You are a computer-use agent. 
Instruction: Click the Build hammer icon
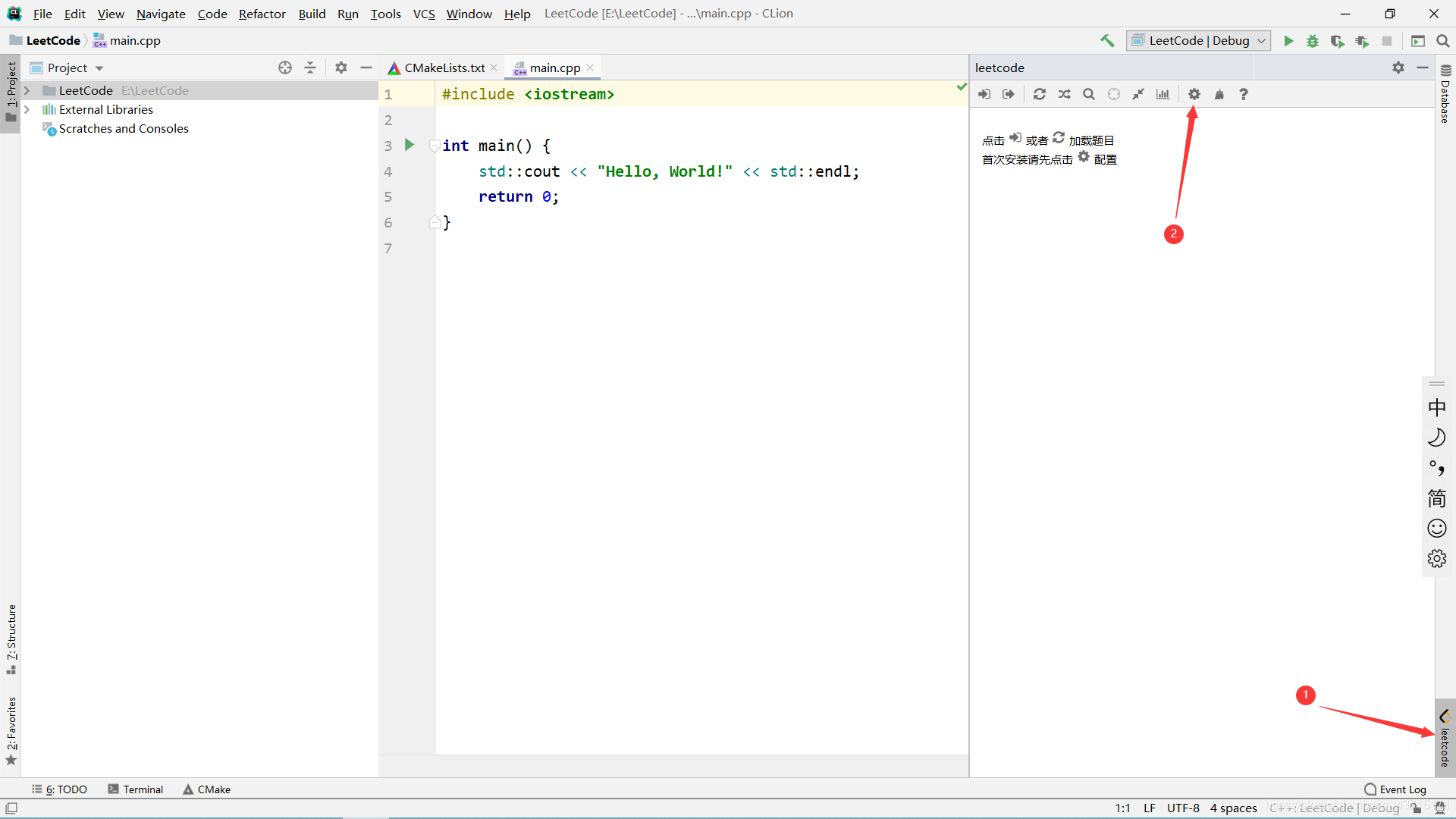pyautogui.click(x=1107, y=41)
